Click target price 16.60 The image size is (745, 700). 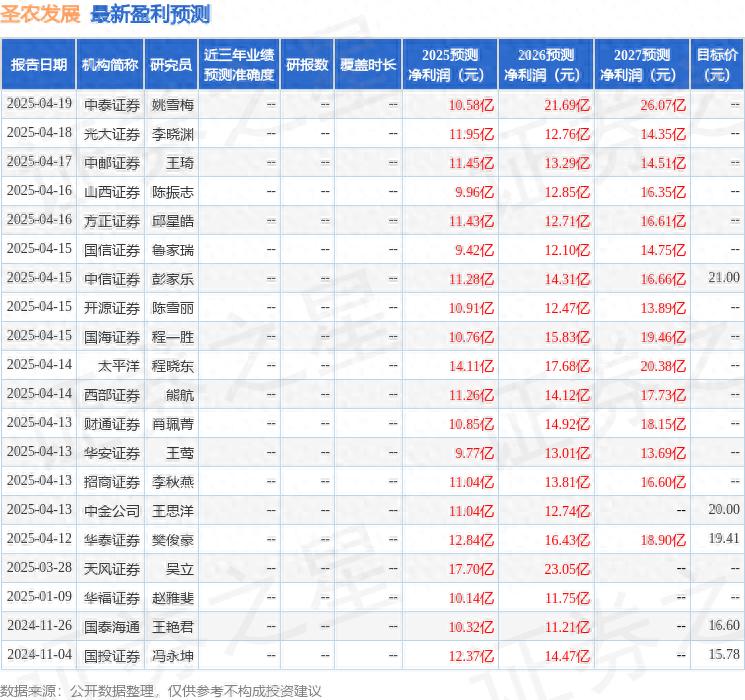(724, 625)
